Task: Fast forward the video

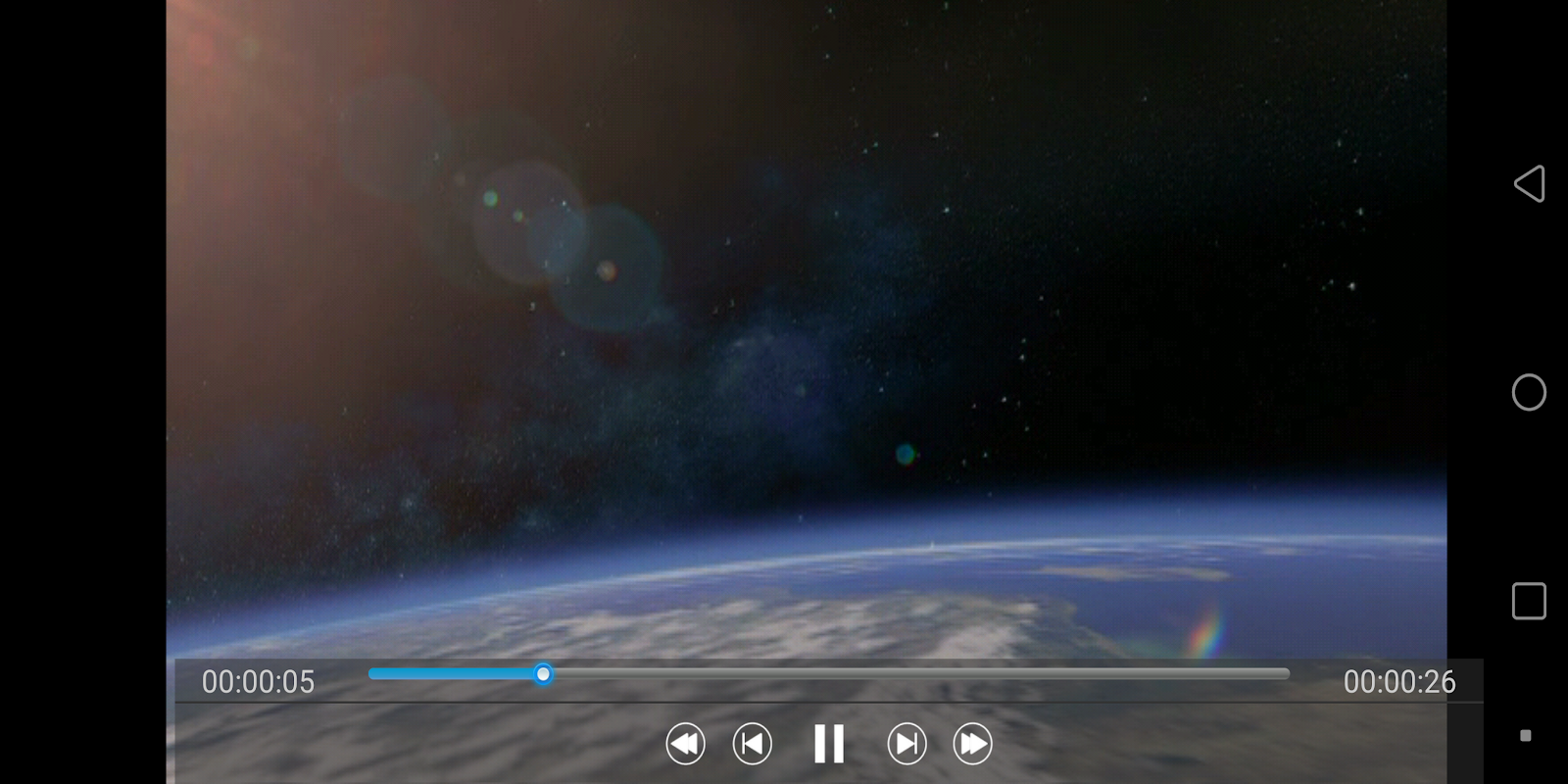Action: click(x=973, y=744)
